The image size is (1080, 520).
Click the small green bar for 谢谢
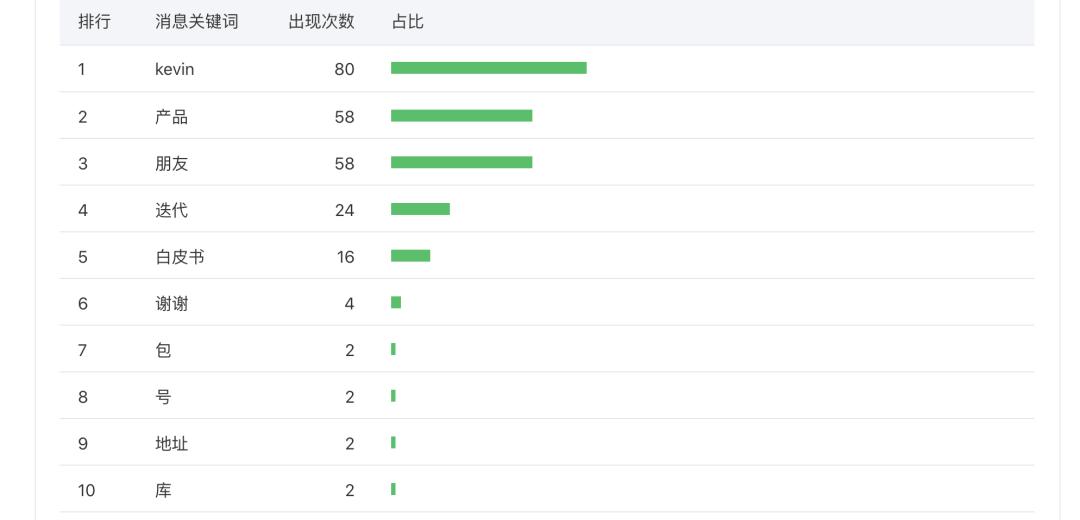[396, 302]
